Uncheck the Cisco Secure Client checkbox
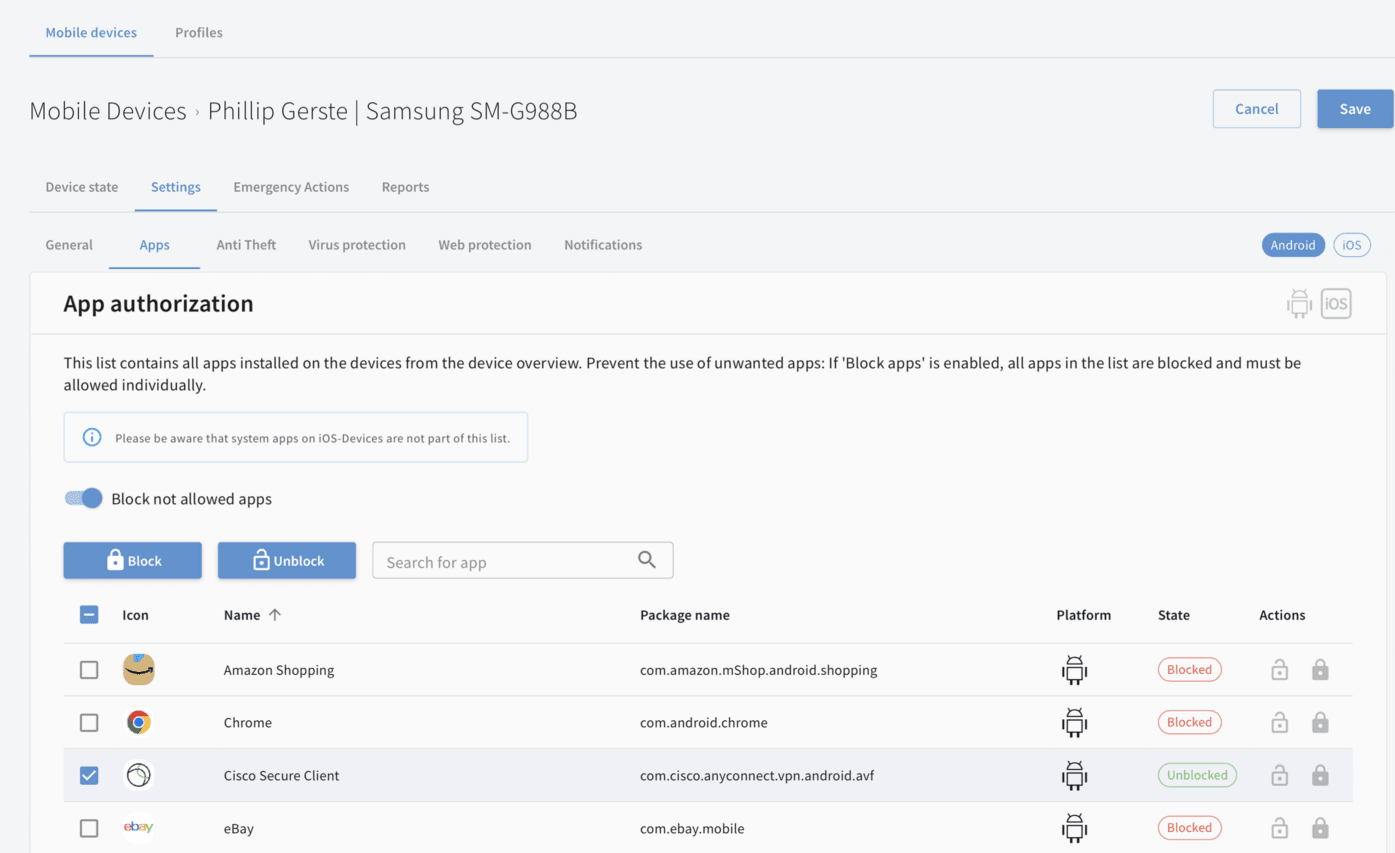 tap(89, 775)
